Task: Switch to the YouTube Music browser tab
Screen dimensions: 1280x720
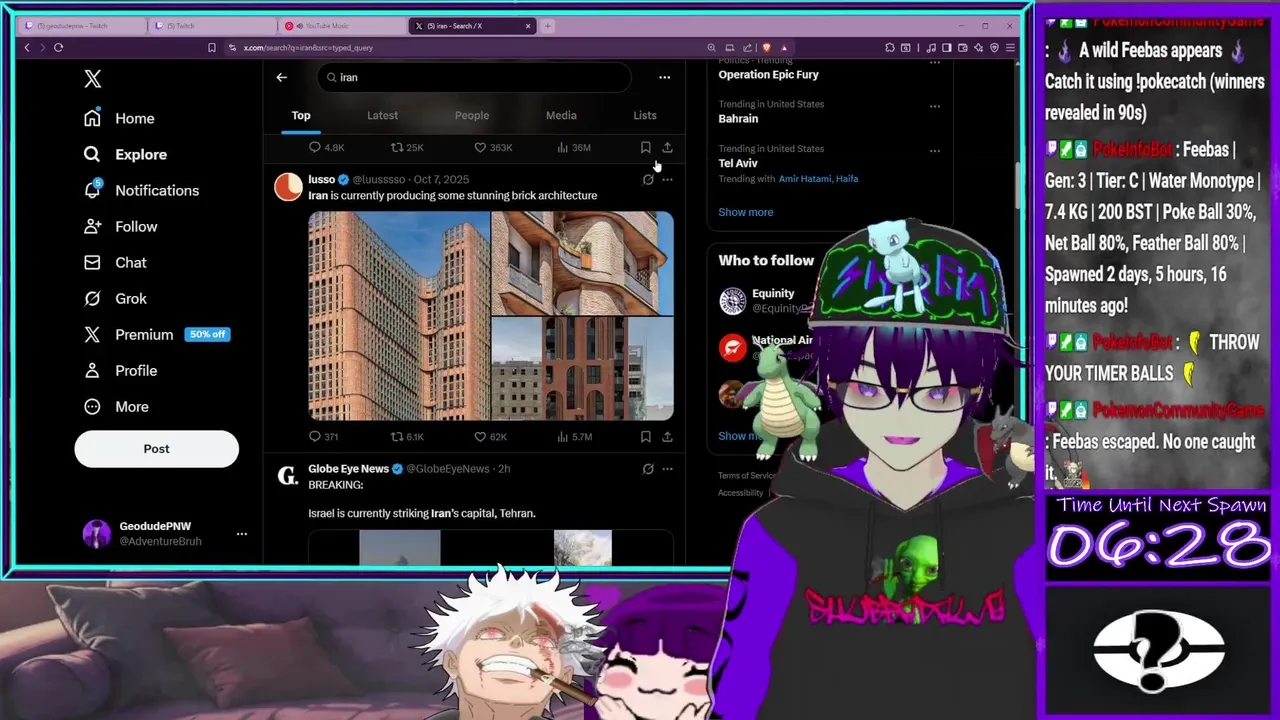Action: click(x=340, y=26)
